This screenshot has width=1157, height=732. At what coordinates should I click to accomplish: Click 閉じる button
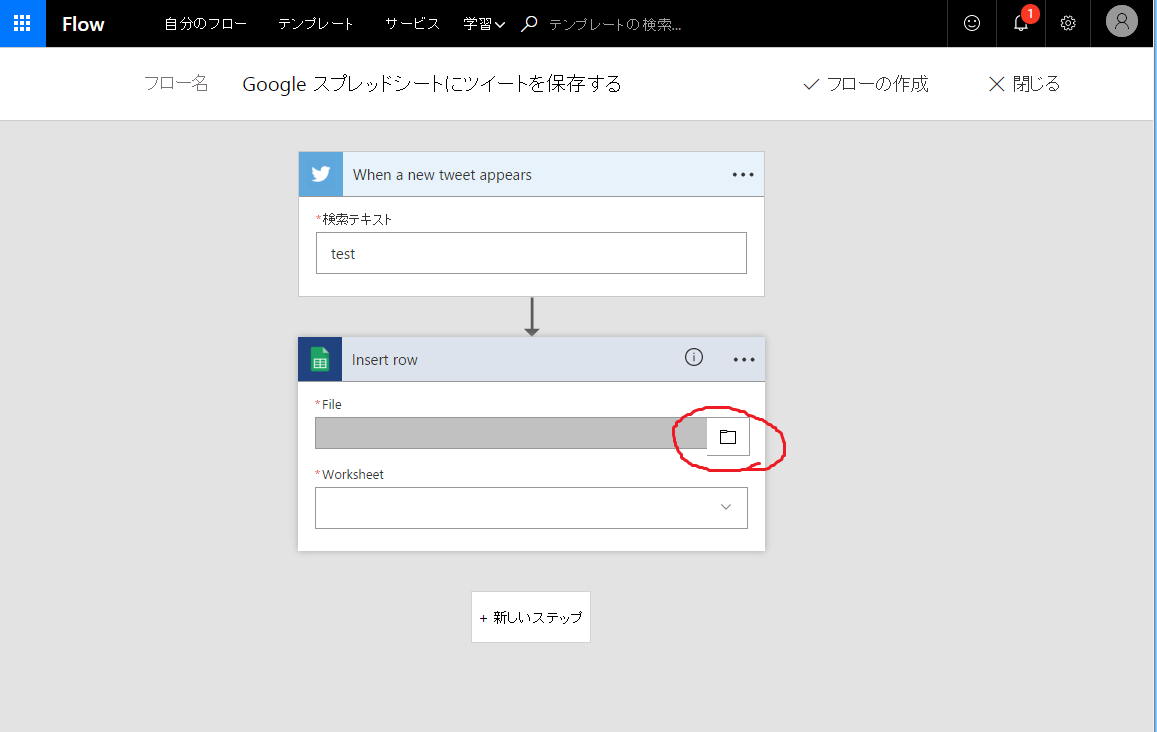(1024, 84)
